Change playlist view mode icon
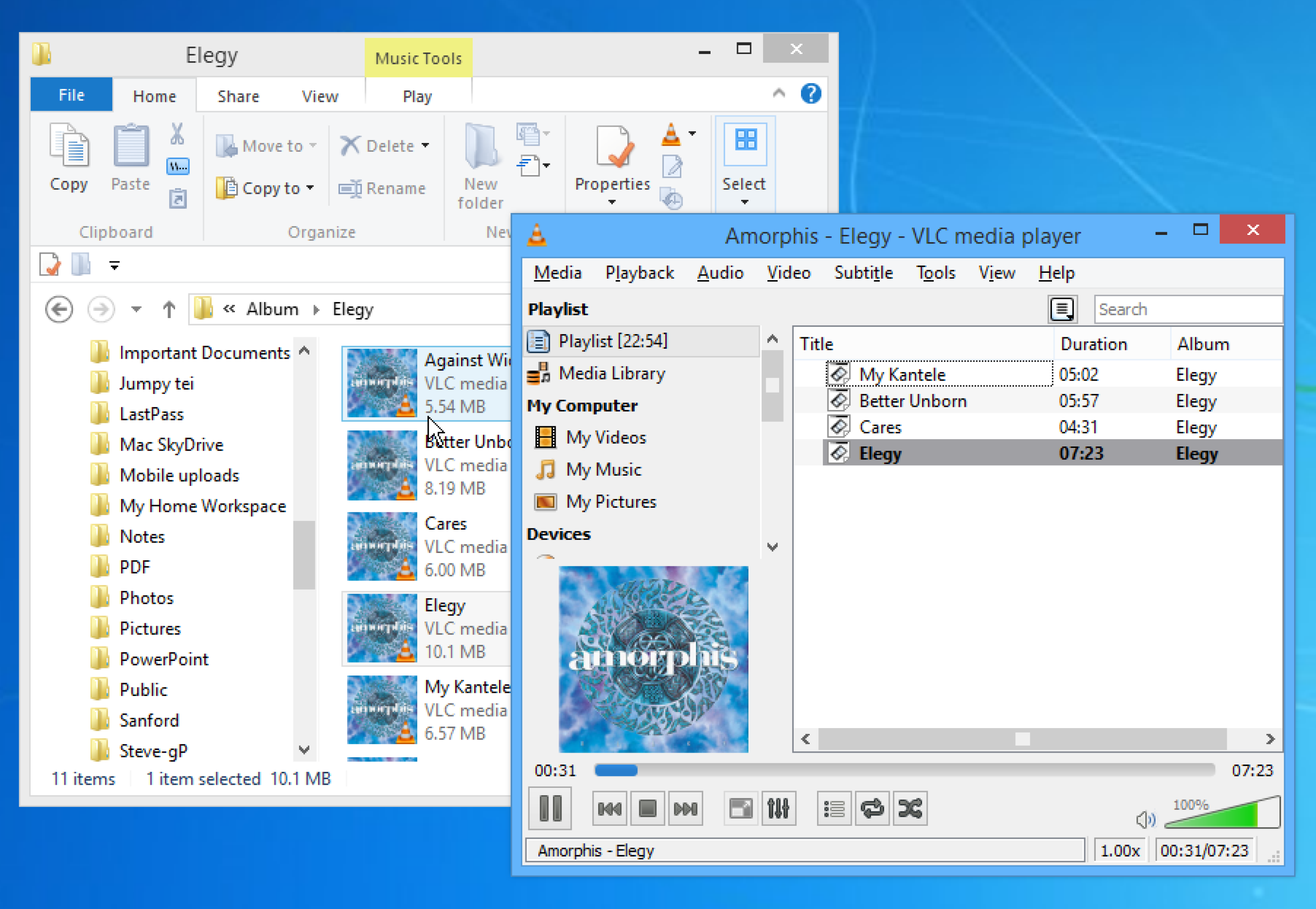1316x909 pixels. pyautogui.click(x=1062, y=309)
